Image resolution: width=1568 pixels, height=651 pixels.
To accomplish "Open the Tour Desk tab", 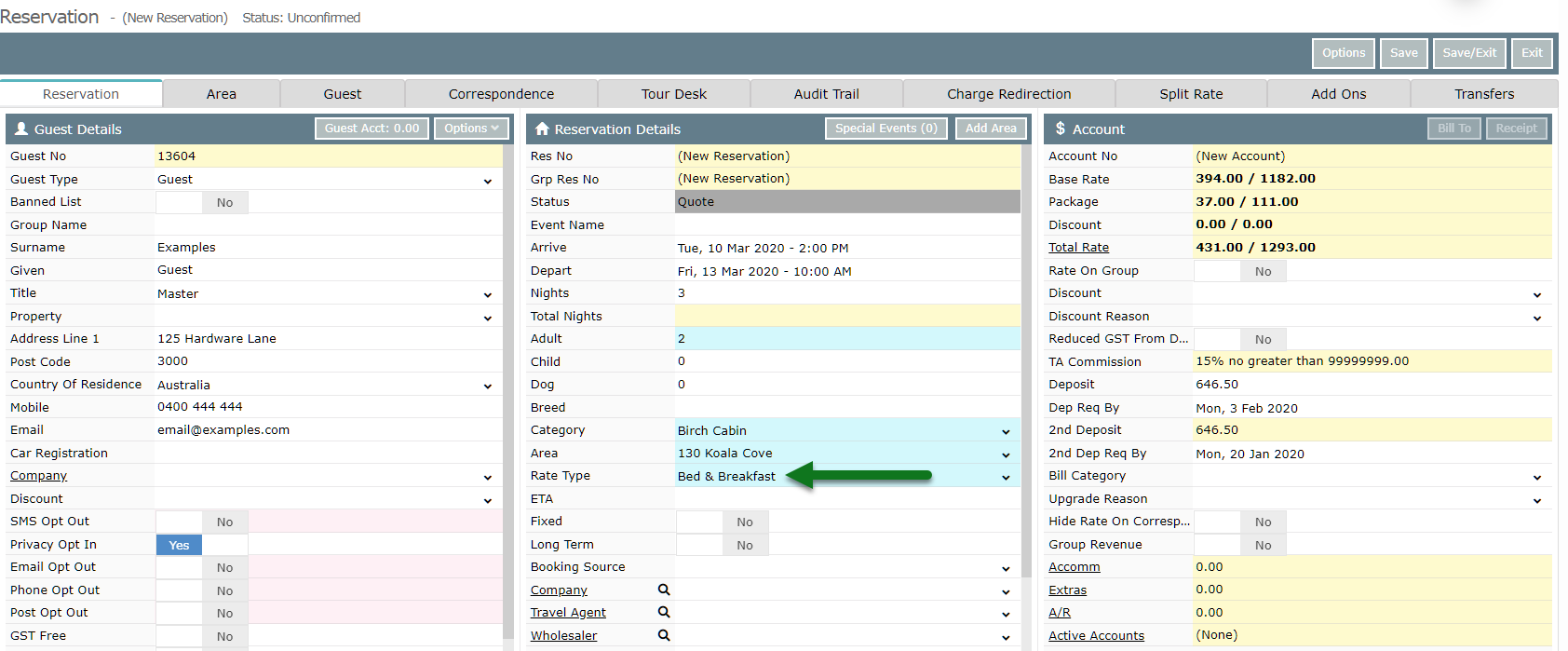I will coord(674,94).
